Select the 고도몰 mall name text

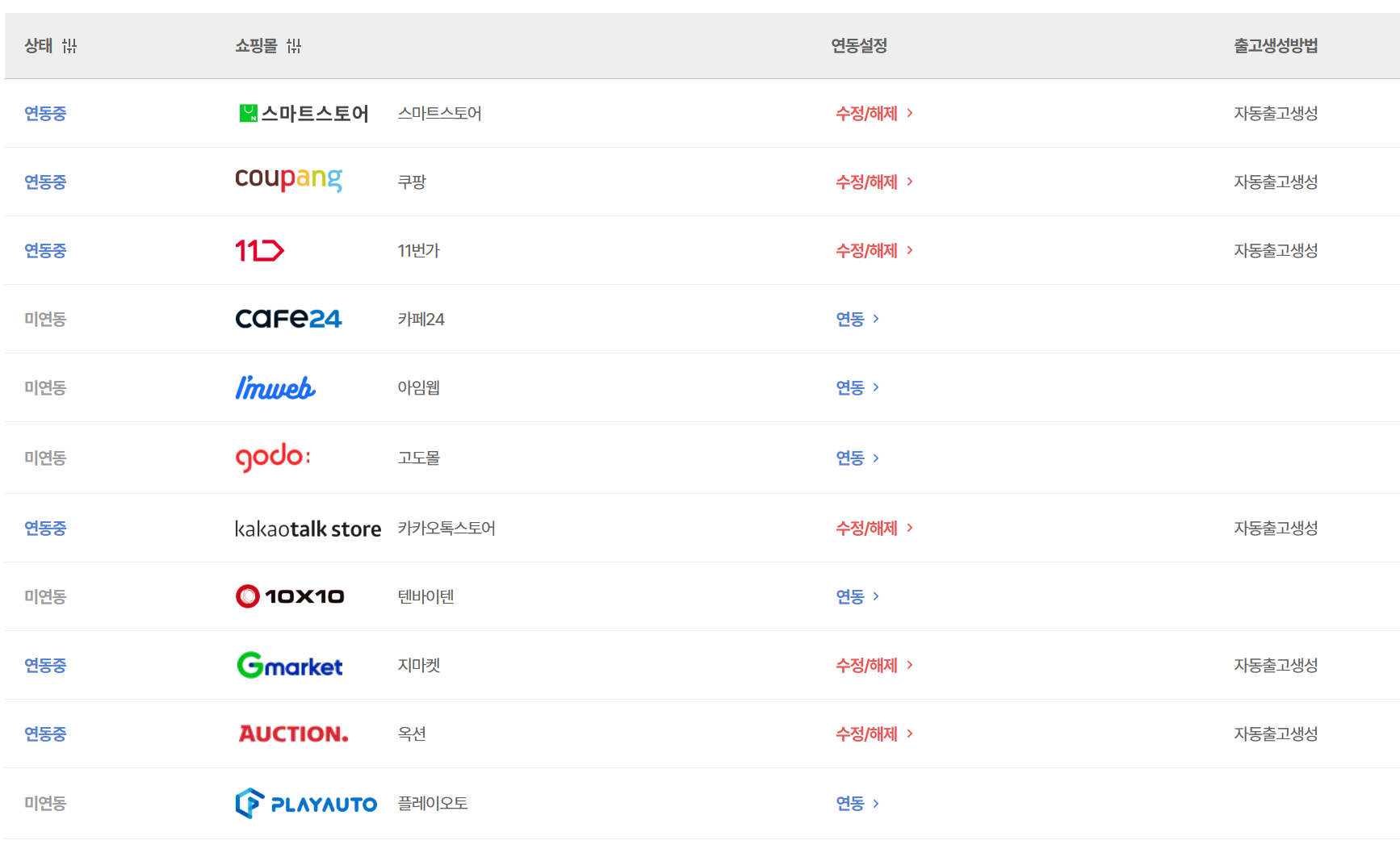(418, 458)
